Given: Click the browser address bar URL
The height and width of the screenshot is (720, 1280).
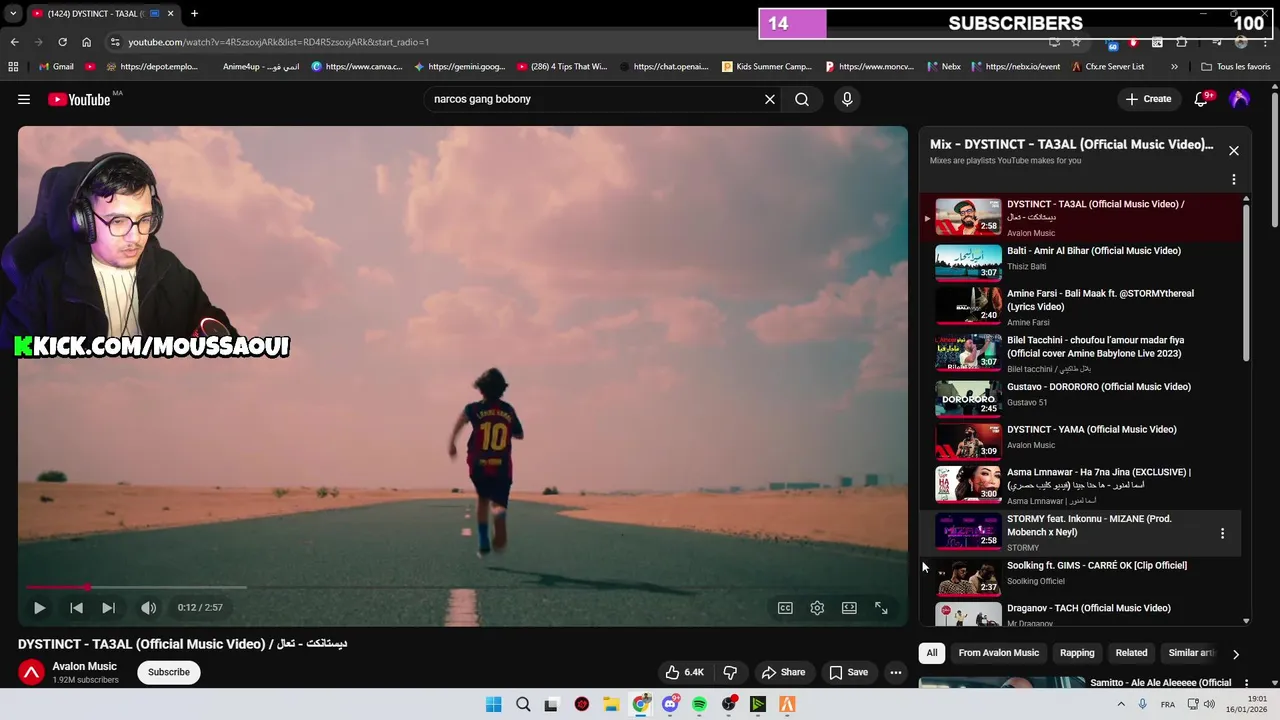Looking at the screenshot, I should [x=279, y=42].
